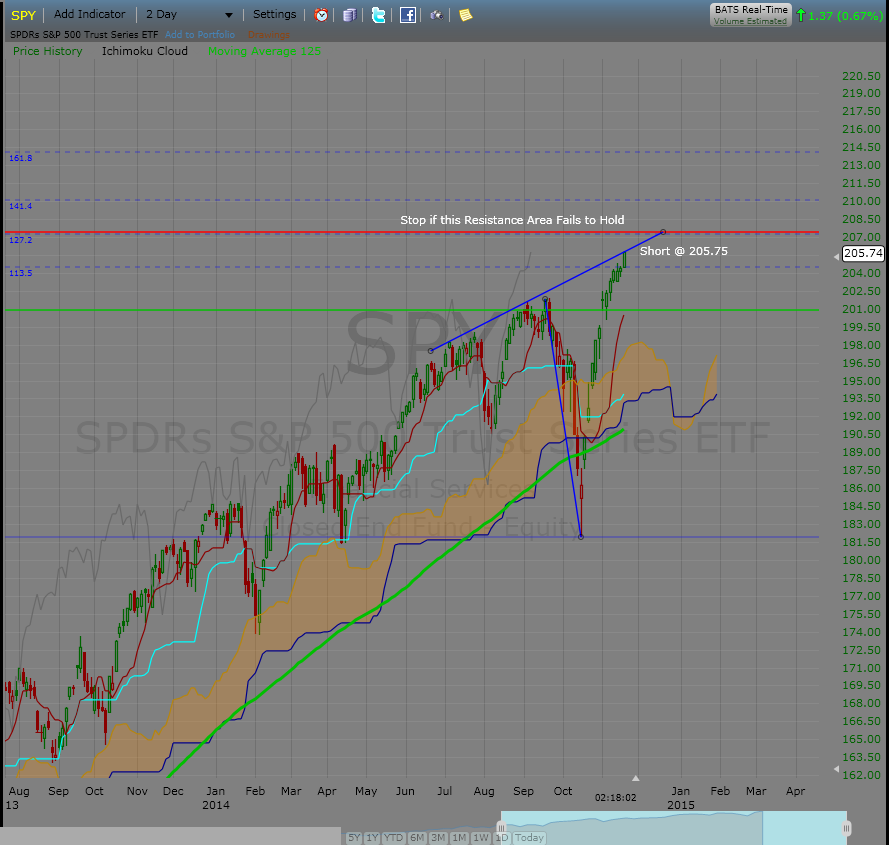Screen dimensions: 889x845
Task: Set range to 6M
Action: [417, 838]
